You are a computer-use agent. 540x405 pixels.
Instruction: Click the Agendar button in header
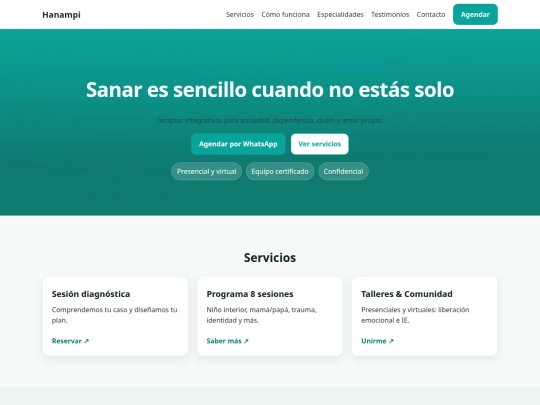tap(475, 14)
